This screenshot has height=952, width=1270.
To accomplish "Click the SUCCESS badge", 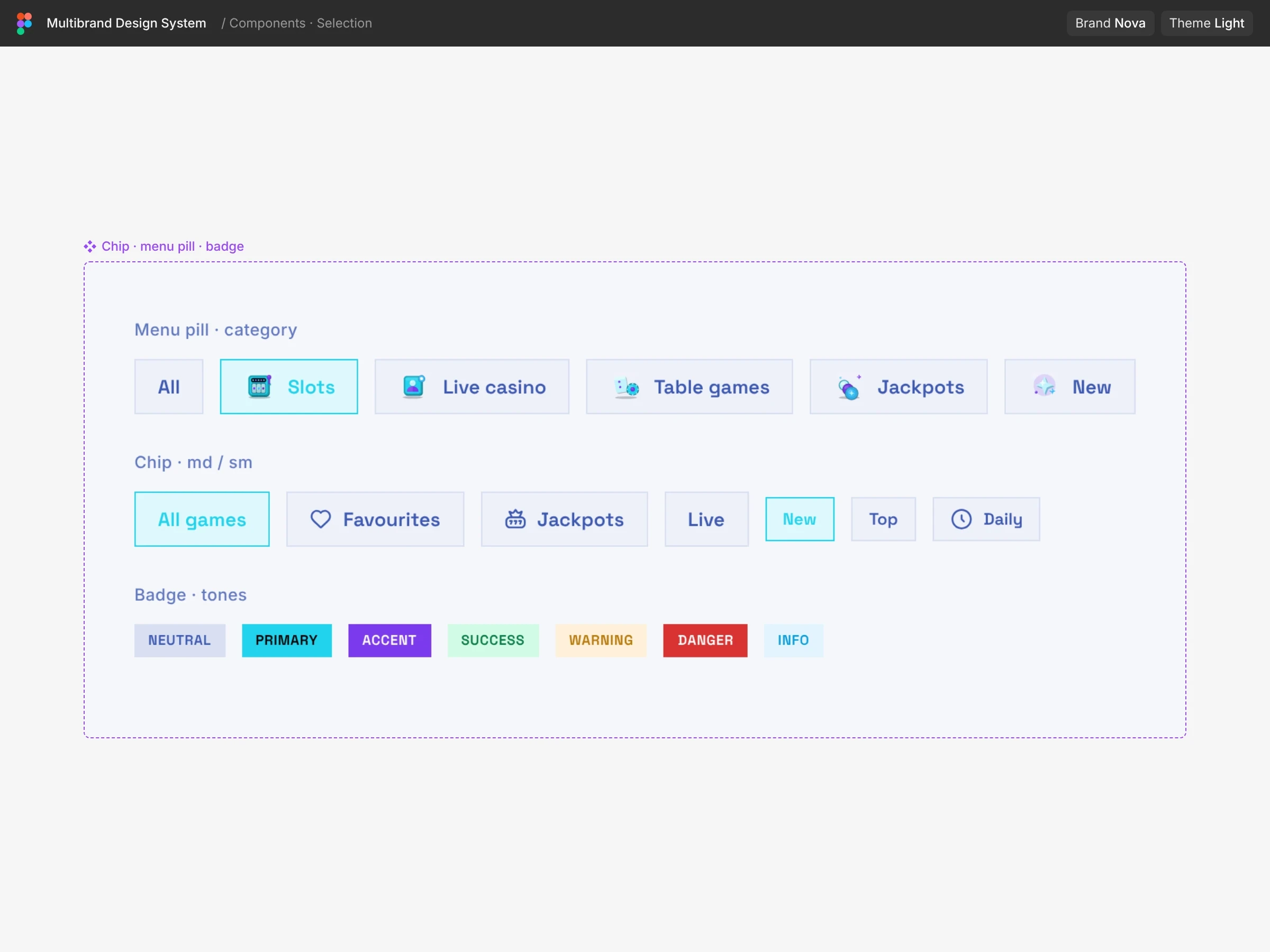I will (493, 641).
